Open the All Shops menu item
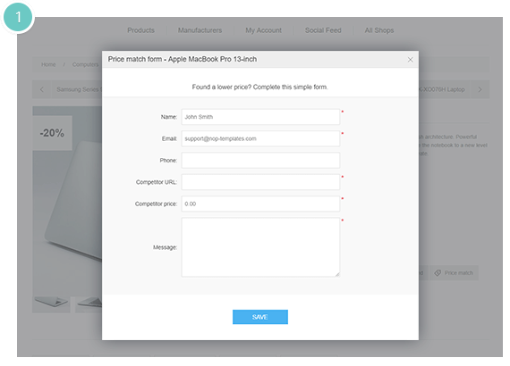The image size is (510, 366). click(379, 30)
